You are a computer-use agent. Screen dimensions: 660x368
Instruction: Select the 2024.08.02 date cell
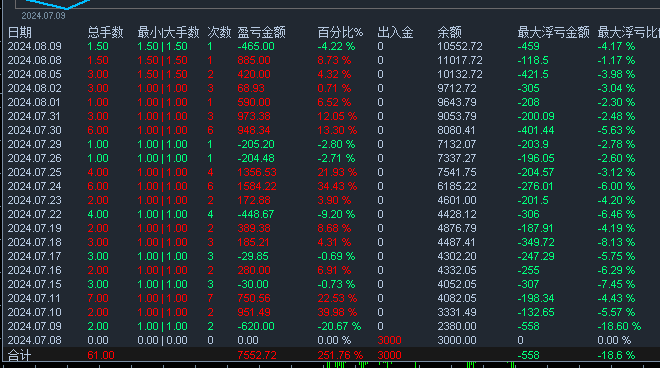35,88
